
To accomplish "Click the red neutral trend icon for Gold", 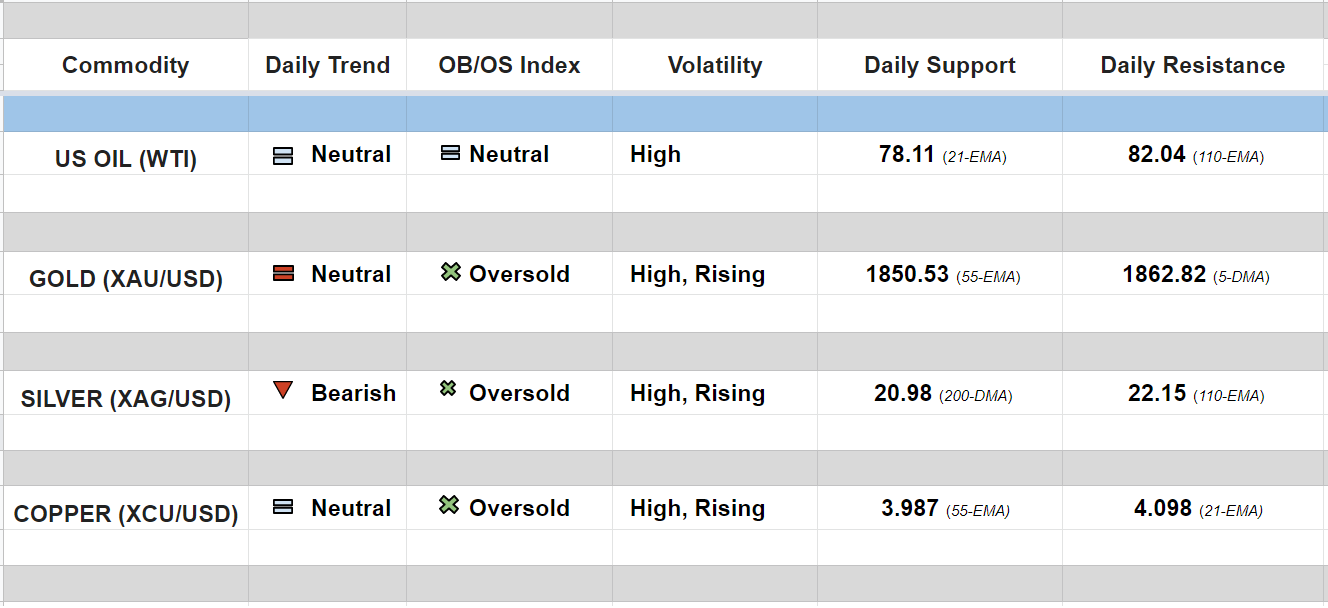I will (x=283, y=273).
